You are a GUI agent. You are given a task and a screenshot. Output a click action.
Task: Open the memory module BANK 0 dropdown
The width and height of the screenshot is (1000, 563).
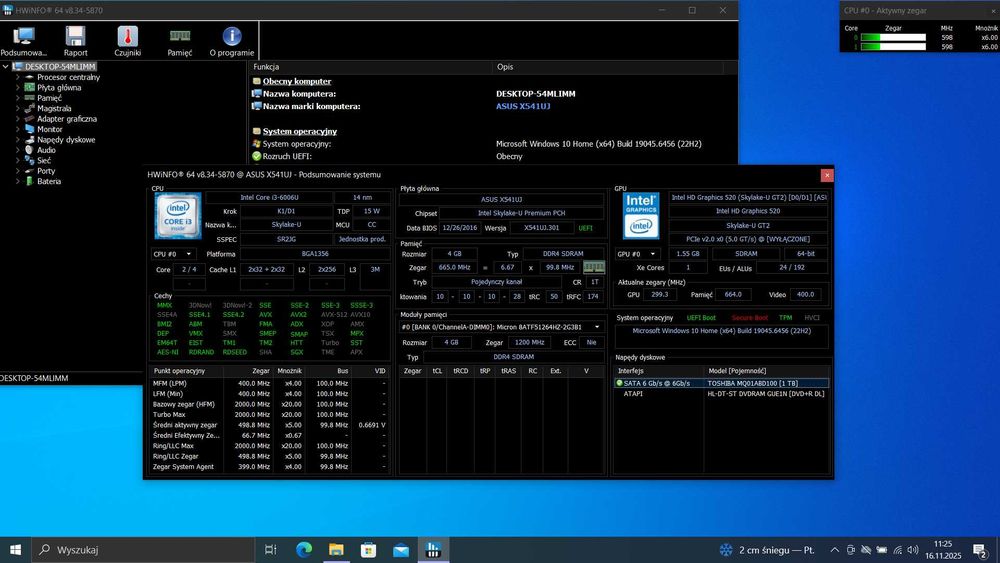pyautogui.click(x=502, y=327)
